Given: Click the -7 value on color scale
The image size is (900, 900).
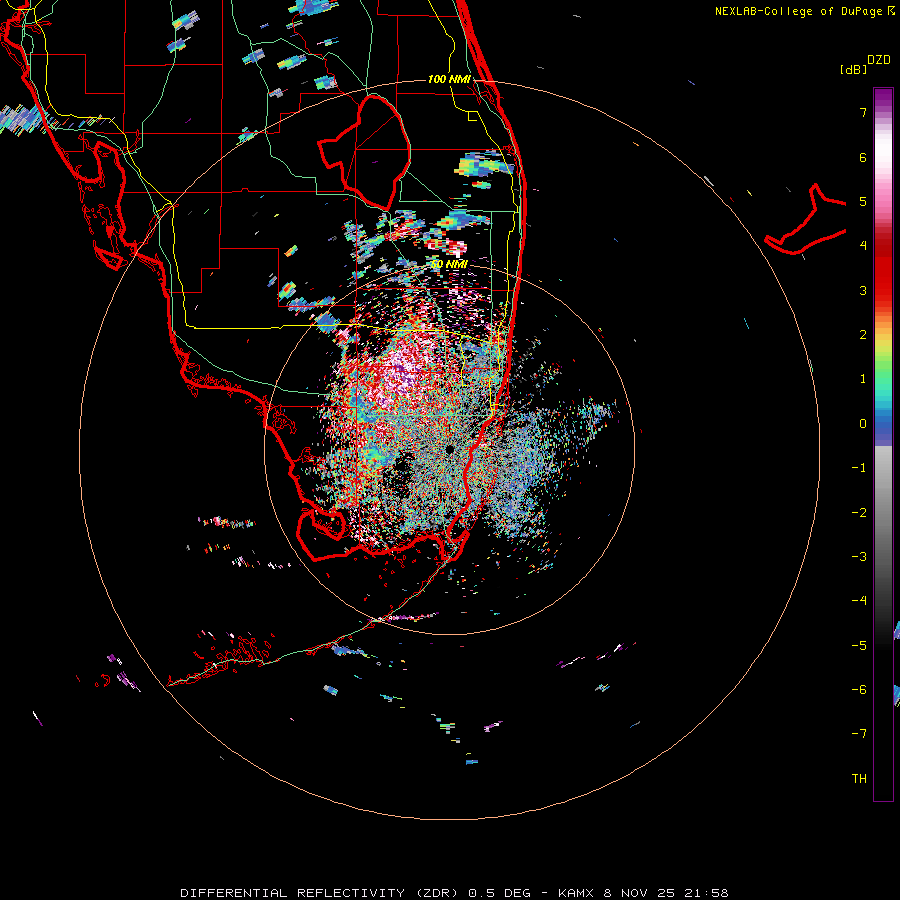Looking at the screenshot, I should (859, 734).
